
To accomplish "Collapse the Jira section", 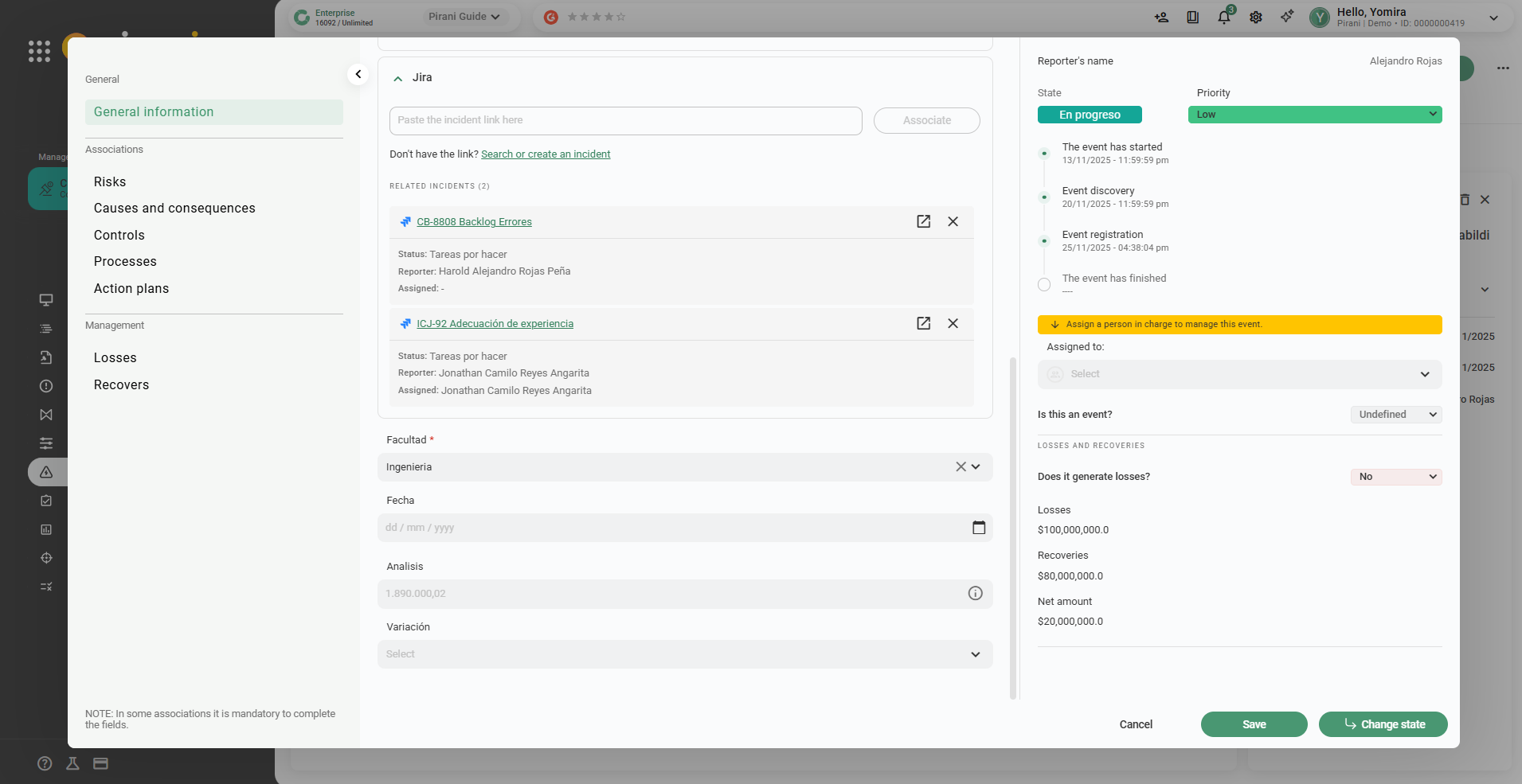I will tap(398, 78).
